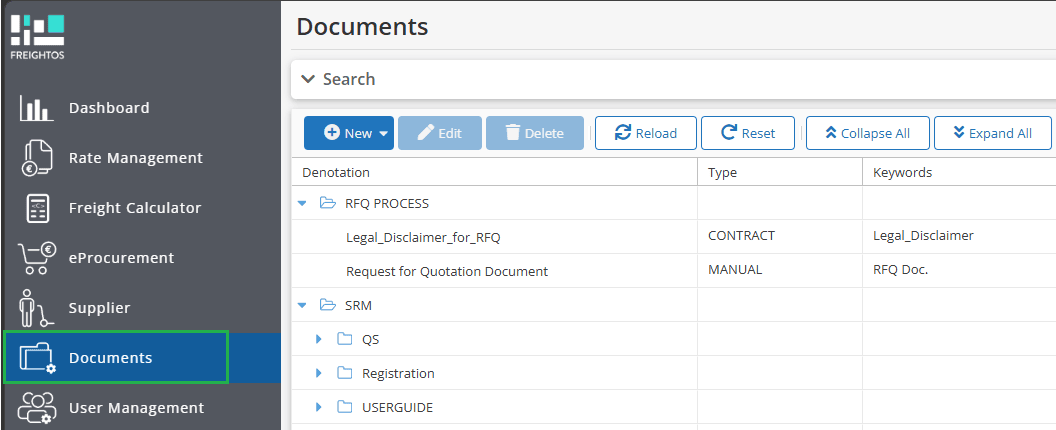Click Collapse All button
Viewport: 1056px width, 430px height.
(x=867, y=133)
